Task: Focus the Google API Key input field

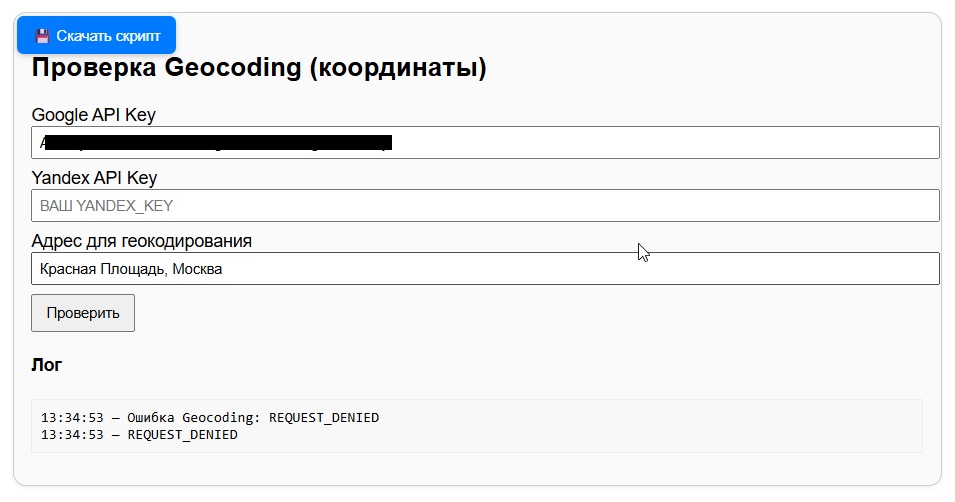Action: tap(660, 142)
